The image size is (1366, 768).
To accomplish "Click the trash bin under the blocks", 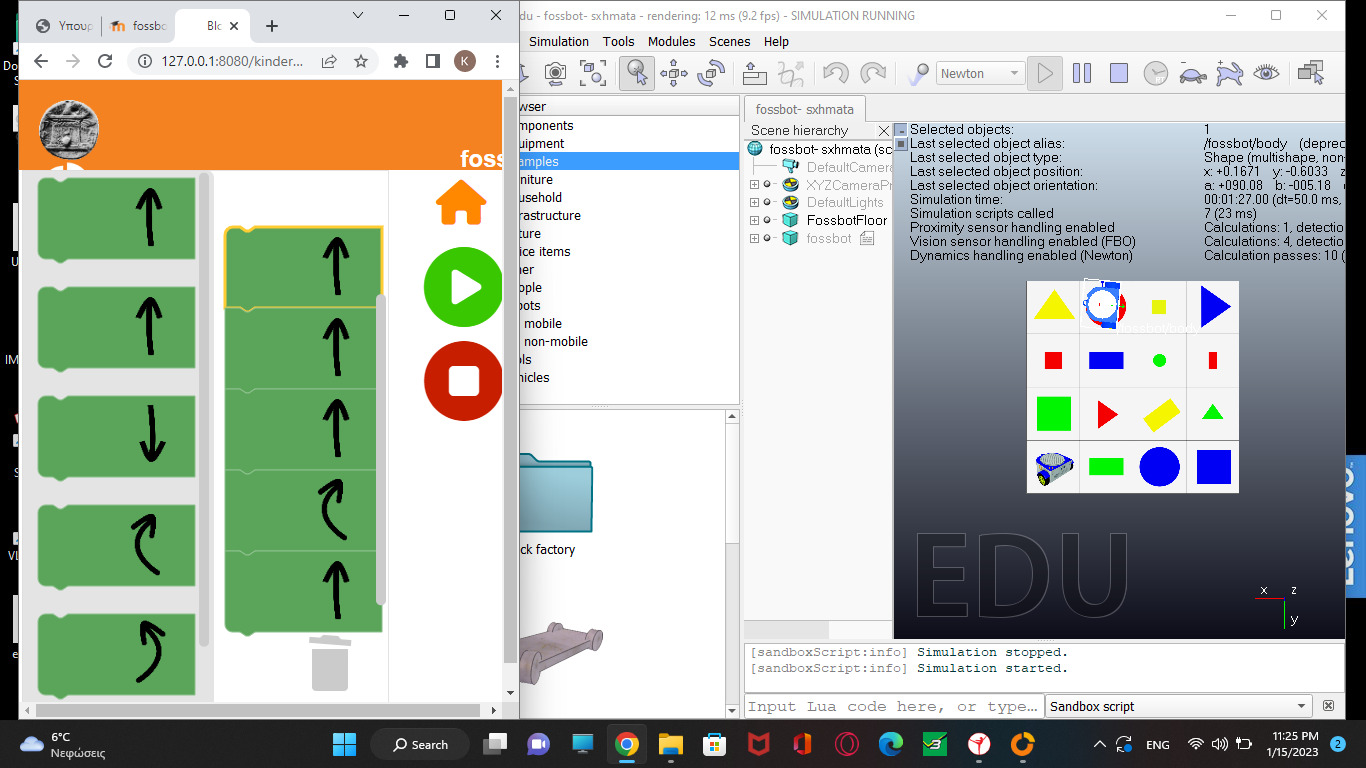I will [330, 663].
